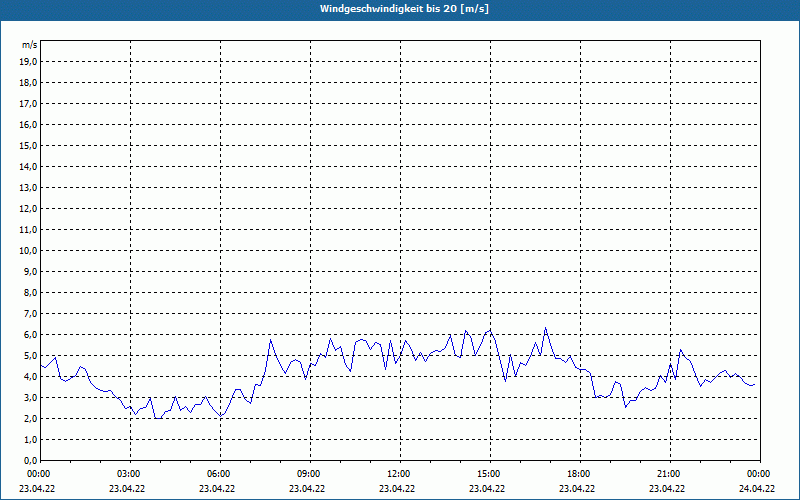Select the 5,0 y-axis label

pyautogui.click(x=31, y=356)
